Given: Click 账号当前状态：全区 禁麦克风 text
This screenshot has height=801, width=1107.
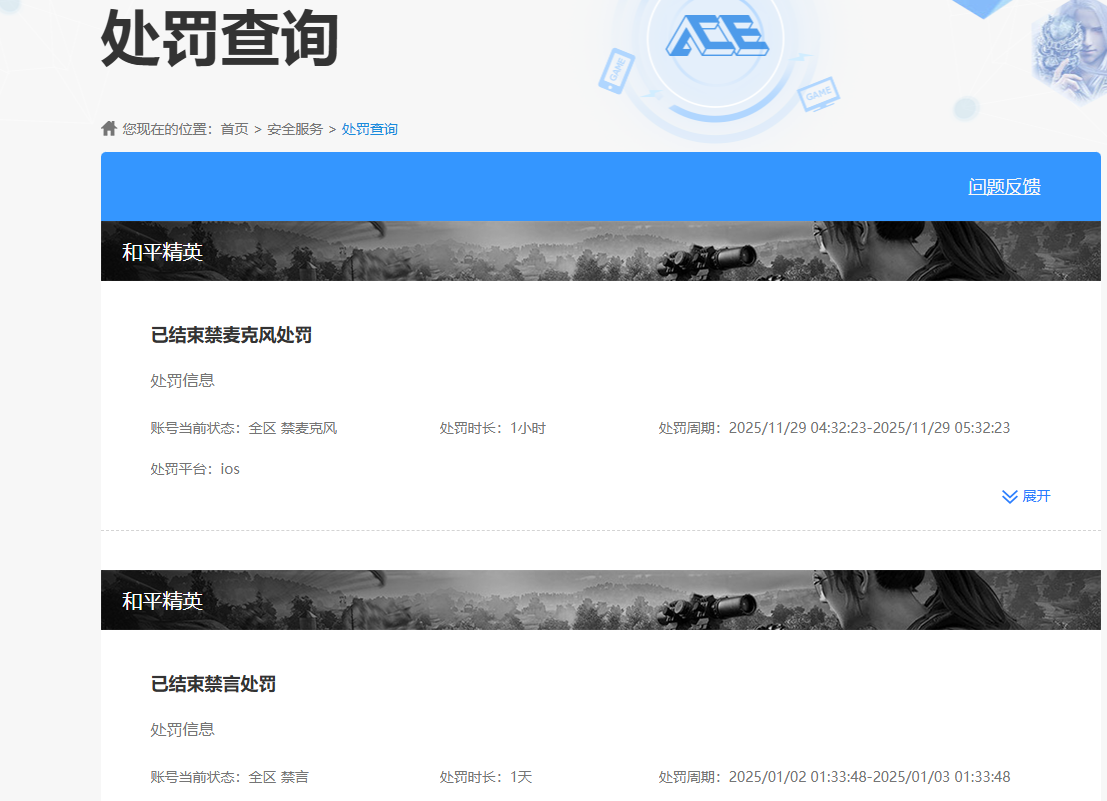Looking at the screenshot, I should pyautogui.click(x=244, y=428).
